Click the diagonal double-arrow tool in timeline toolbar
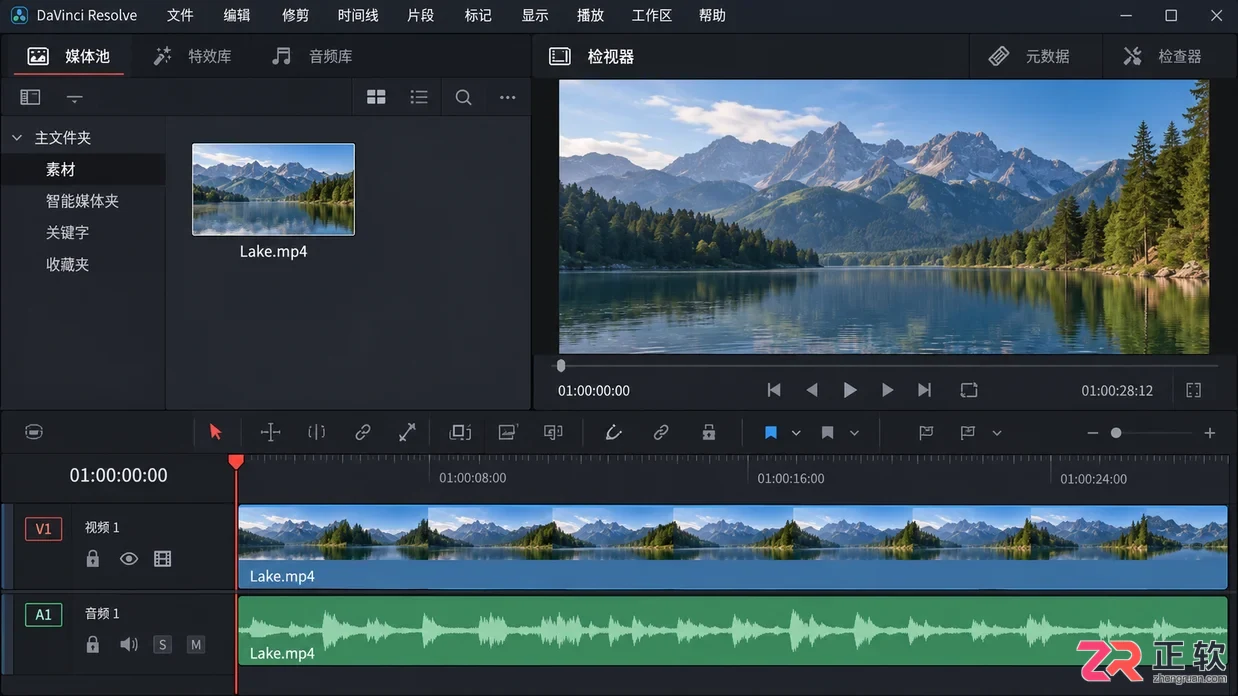This screenshot has width=1238, height=696. [407, 432]
